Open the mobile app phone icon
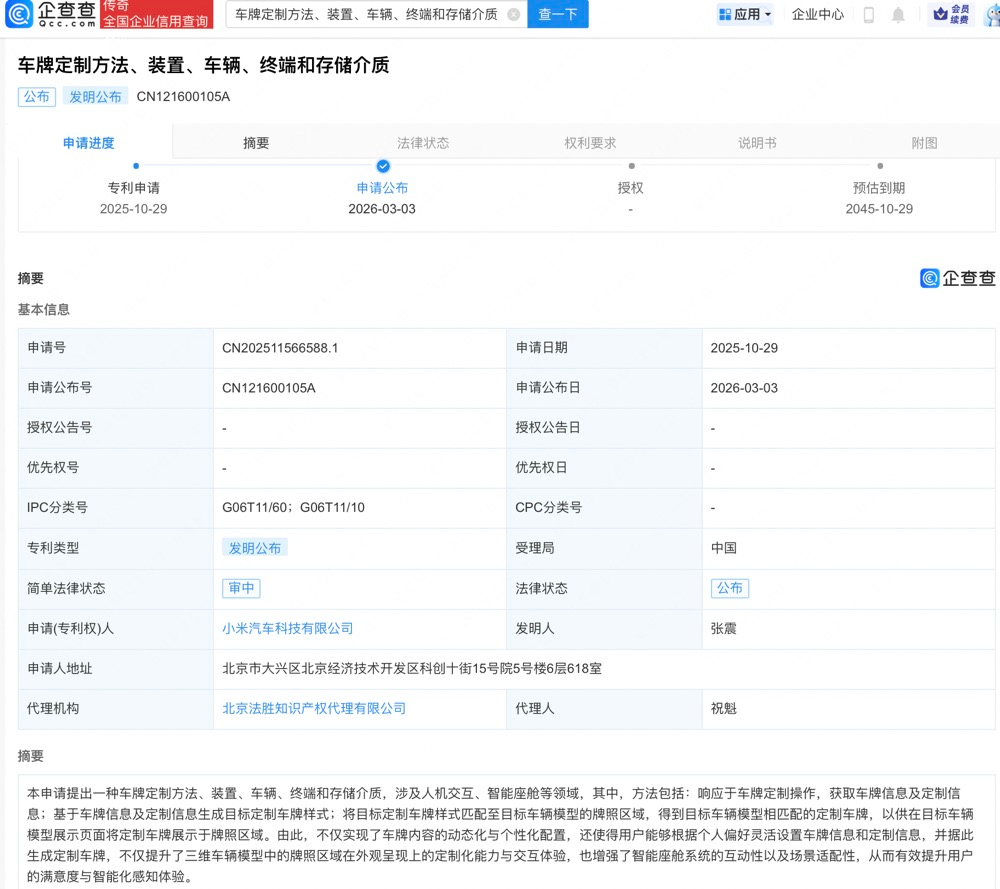 [x=868, y=15]
